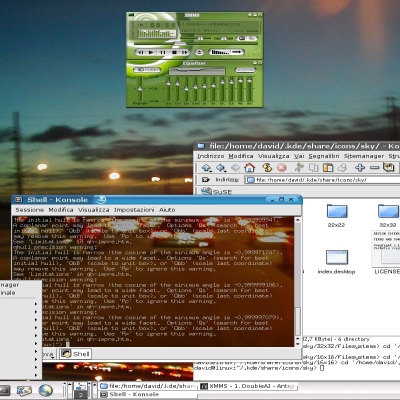The width and height of the screenshot is (400, 400).
Task: Select the 22x22 folder
Action: tap(337, 215)
